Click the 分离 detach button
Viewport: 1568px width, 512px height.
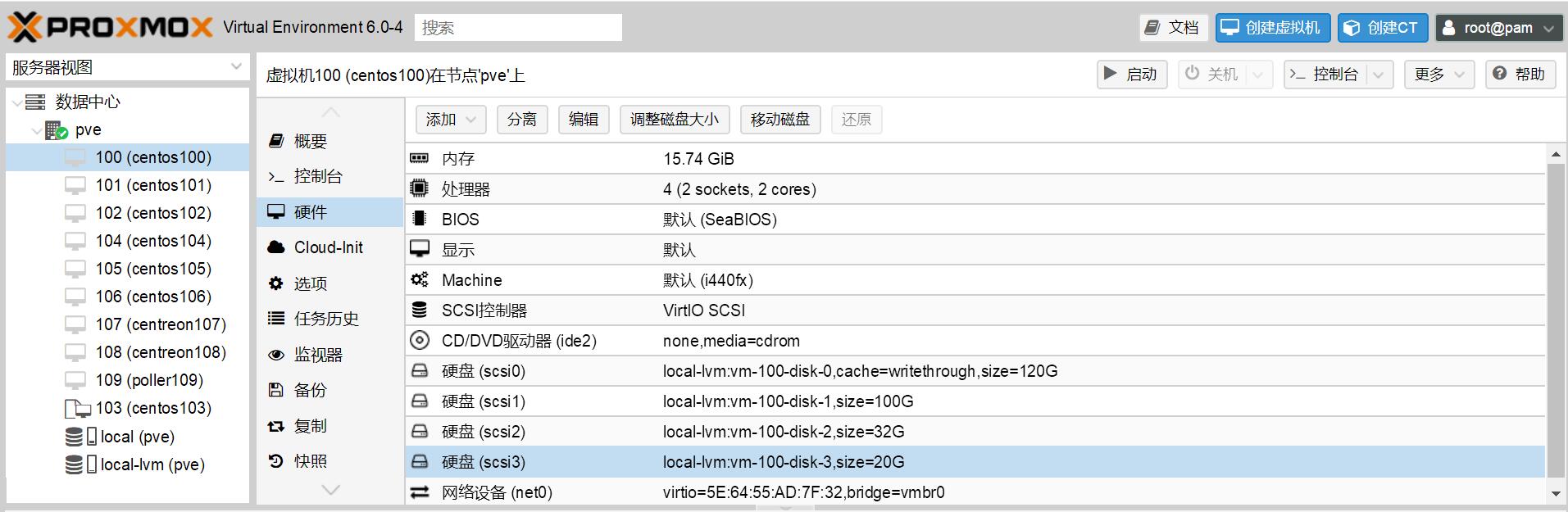[x=522, y=120]
